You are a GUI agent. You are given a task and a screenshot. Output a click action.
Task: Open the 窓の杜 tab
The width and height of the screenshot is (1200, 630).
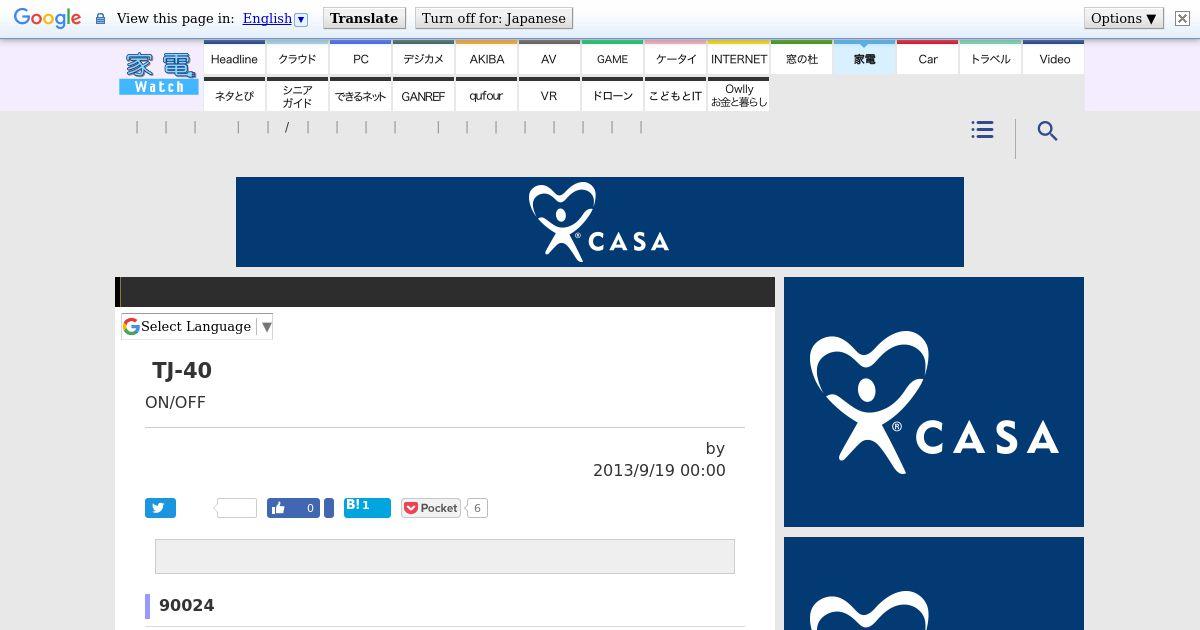point(801,58)
